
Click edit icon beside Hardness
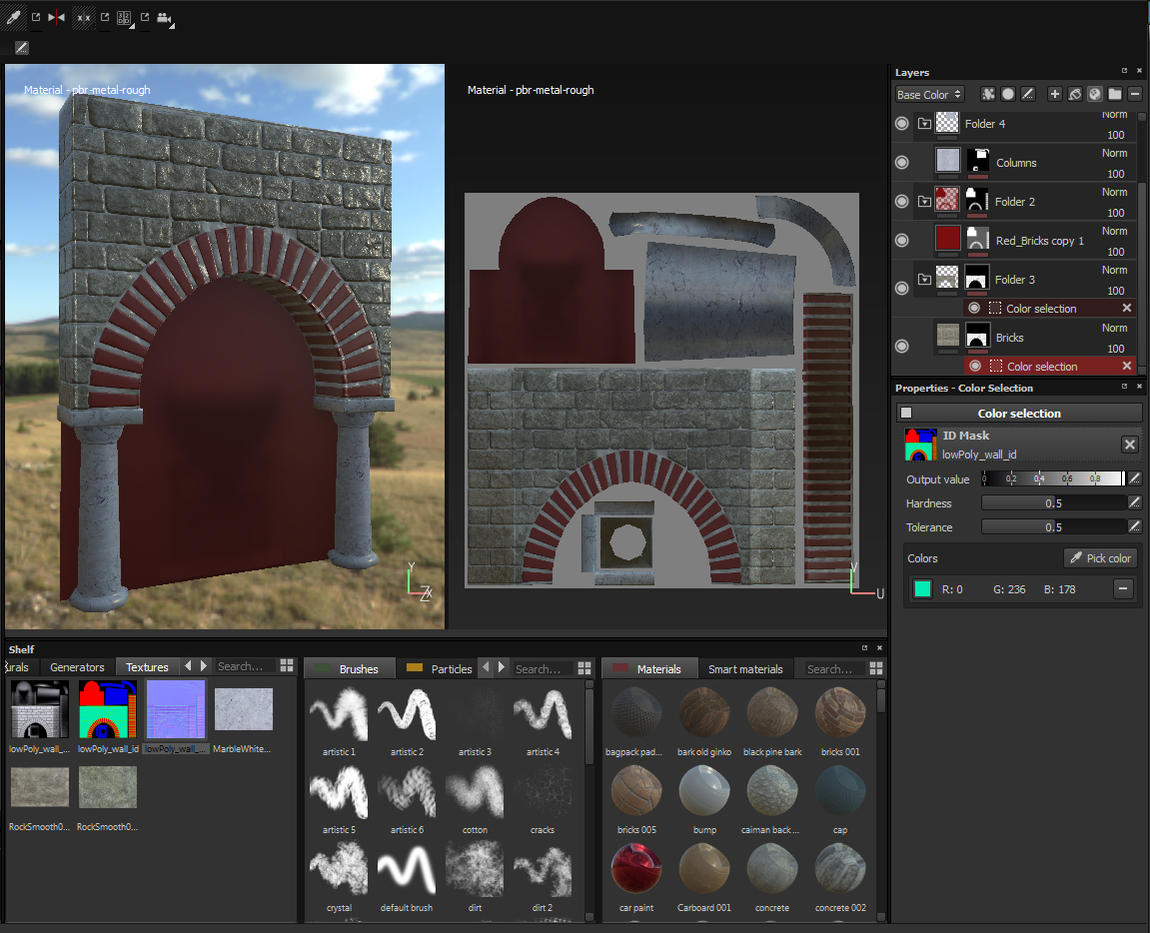point(1135,502)
